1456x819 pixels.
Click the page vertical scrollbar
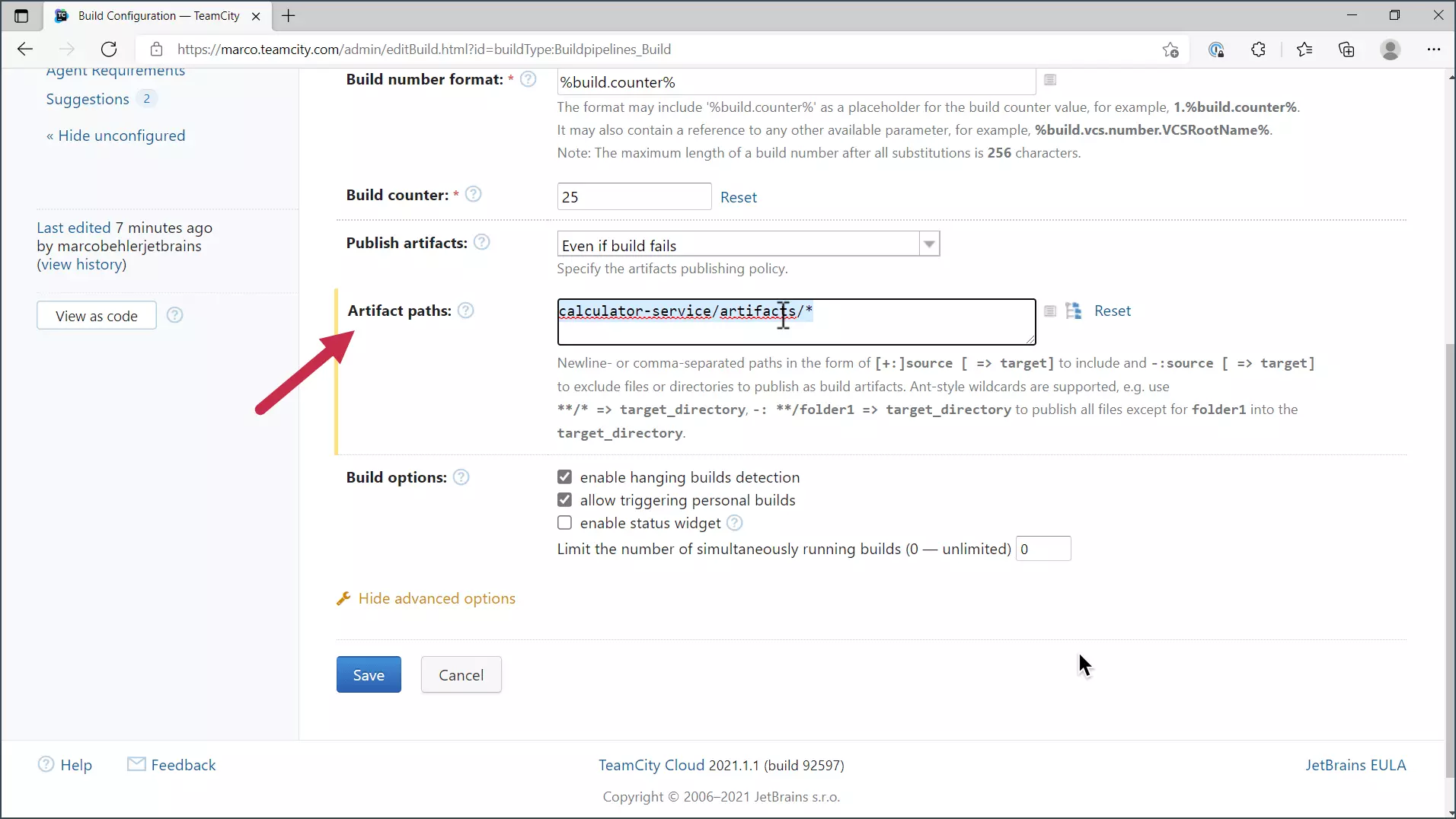(1450, 533)
